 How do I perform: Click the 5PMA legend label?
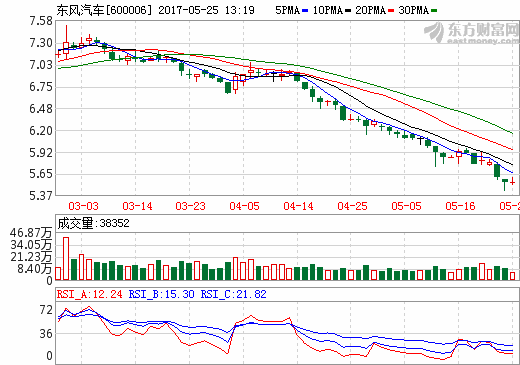(x=287, y=10)
